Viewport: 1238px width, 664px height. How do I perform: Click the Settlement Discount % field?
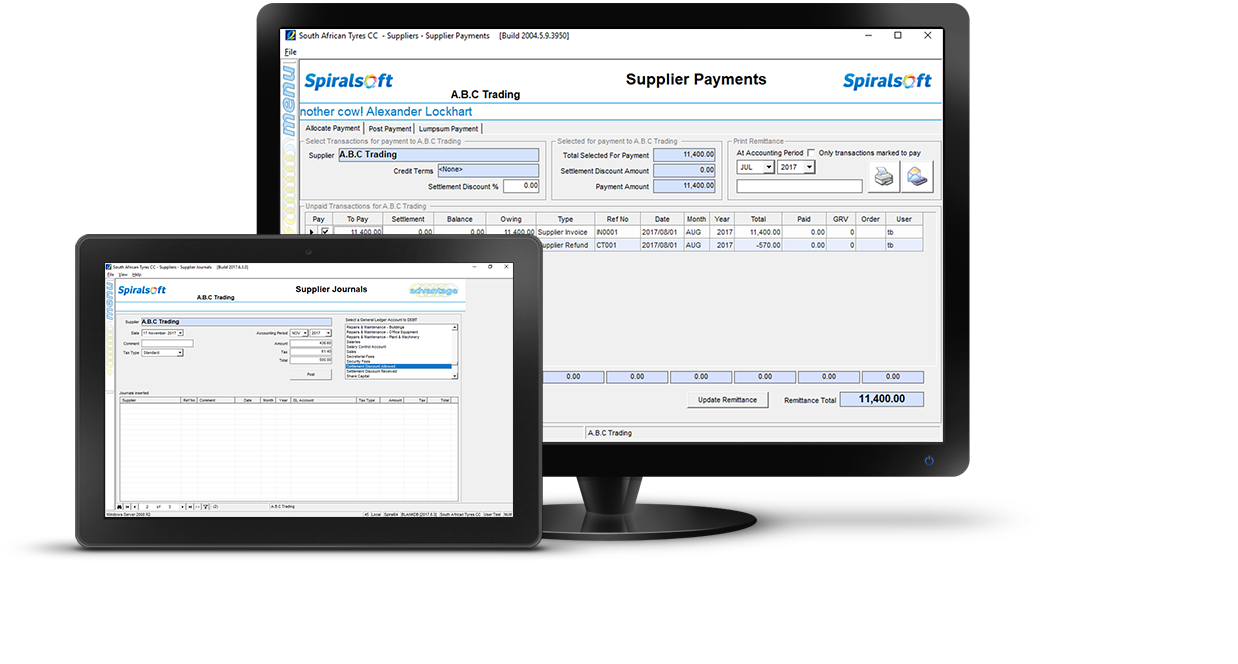(x=521, y=186)
